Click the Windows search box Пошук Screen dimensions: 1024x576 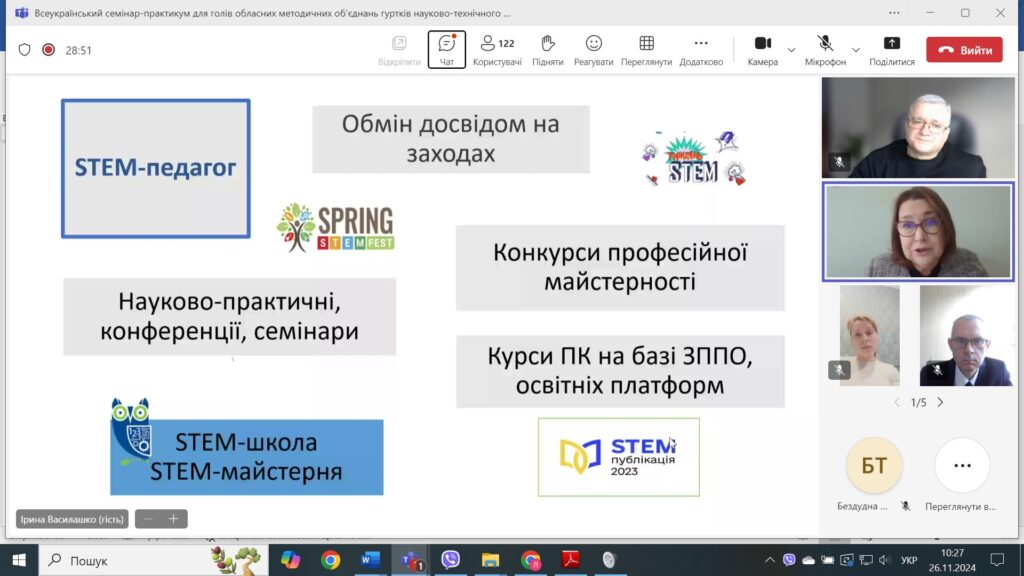[154, 560]
